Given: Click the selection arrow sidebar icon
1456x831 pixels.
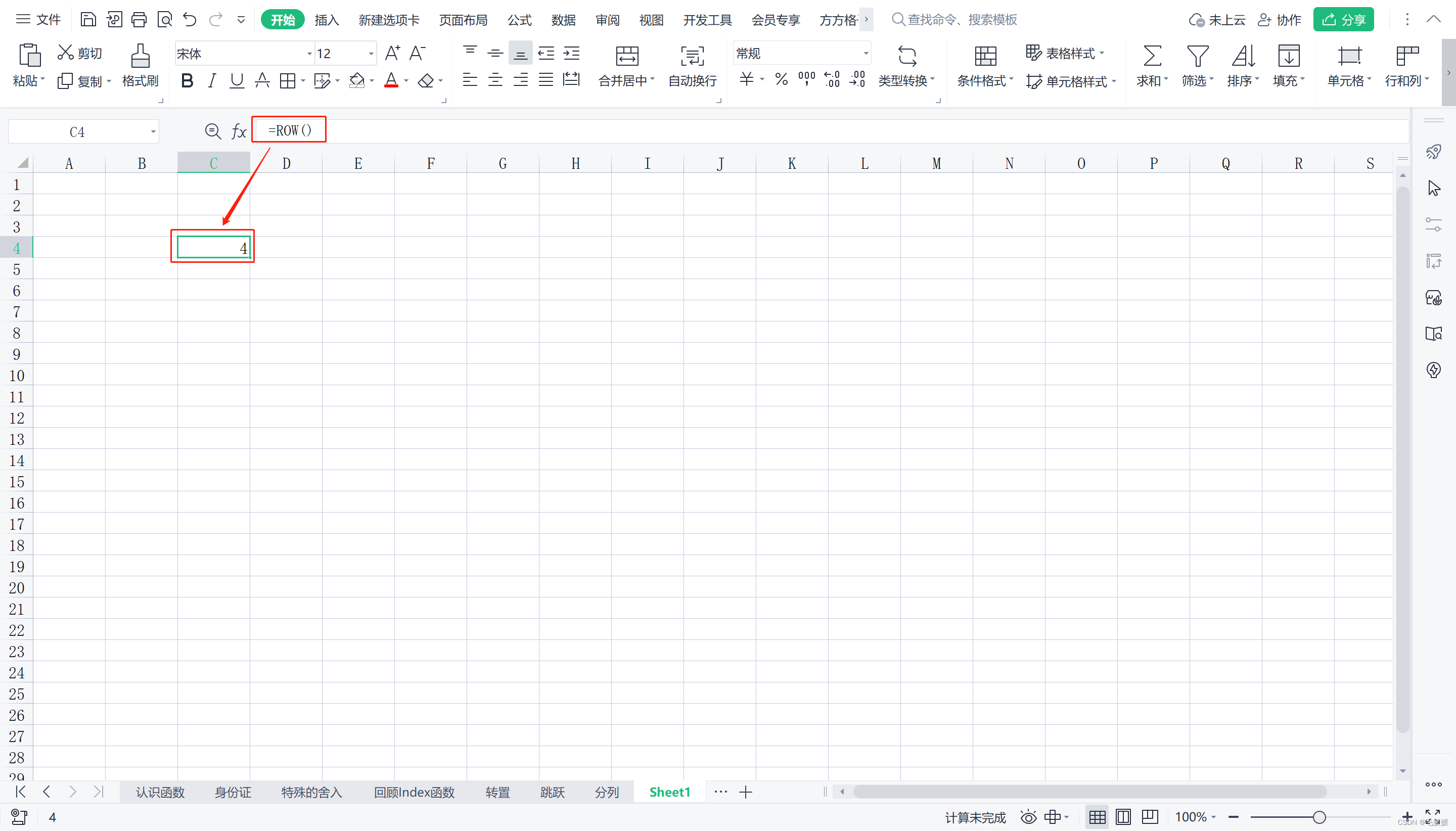Looking at the screenshot, I should point(1434,189).
